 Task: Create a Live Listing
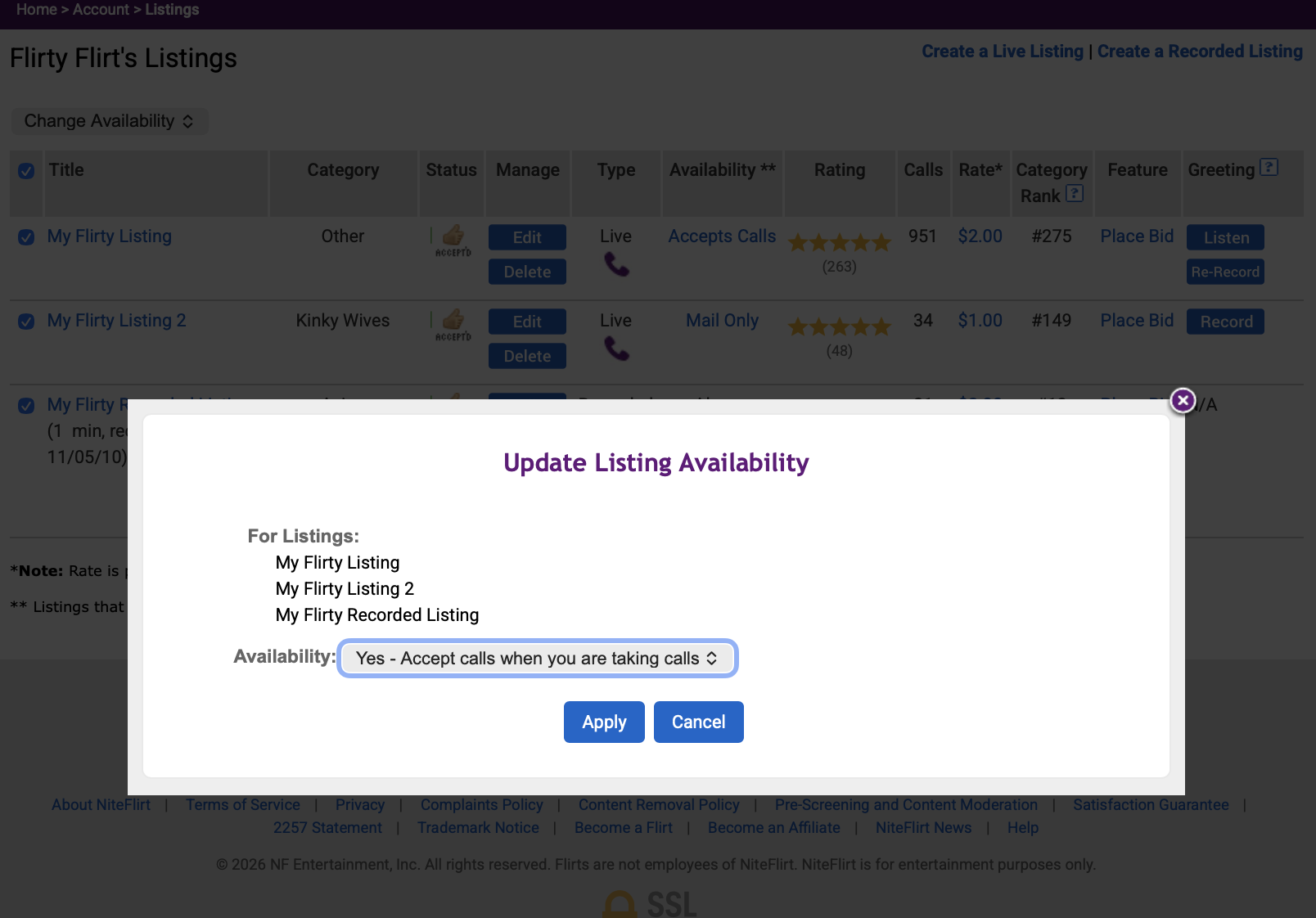[1003, 52]
